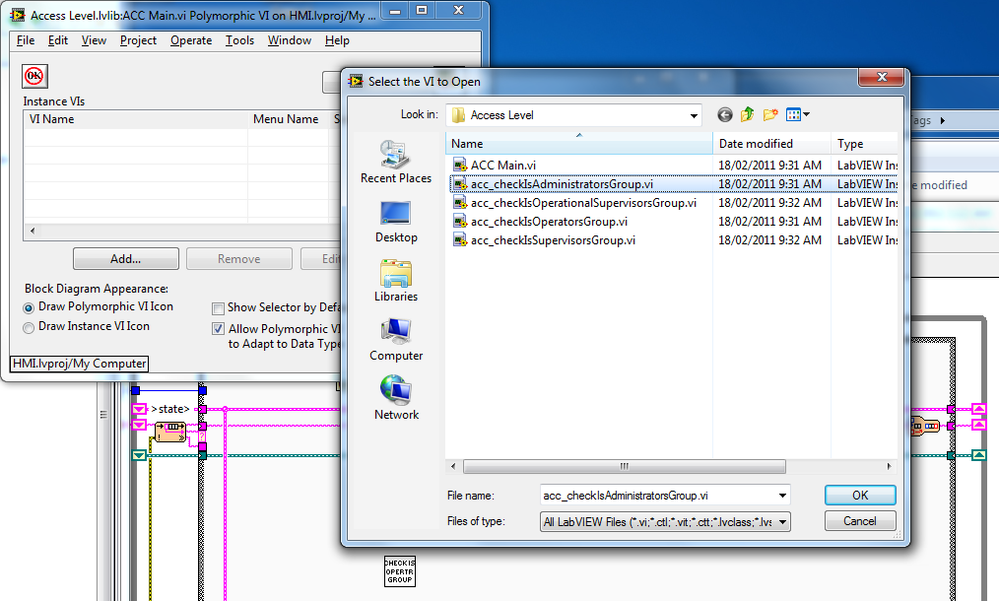
Task: Open the View Menu icon in file dialog
Action: (x=797, y=115)
